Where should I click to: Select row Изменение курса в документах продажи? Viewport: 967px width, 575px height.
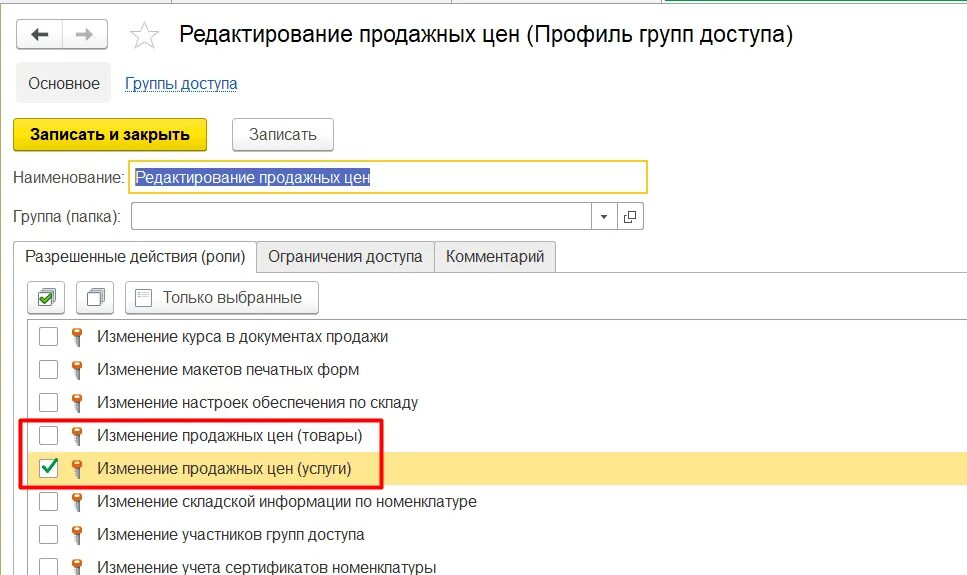(497, 337)
